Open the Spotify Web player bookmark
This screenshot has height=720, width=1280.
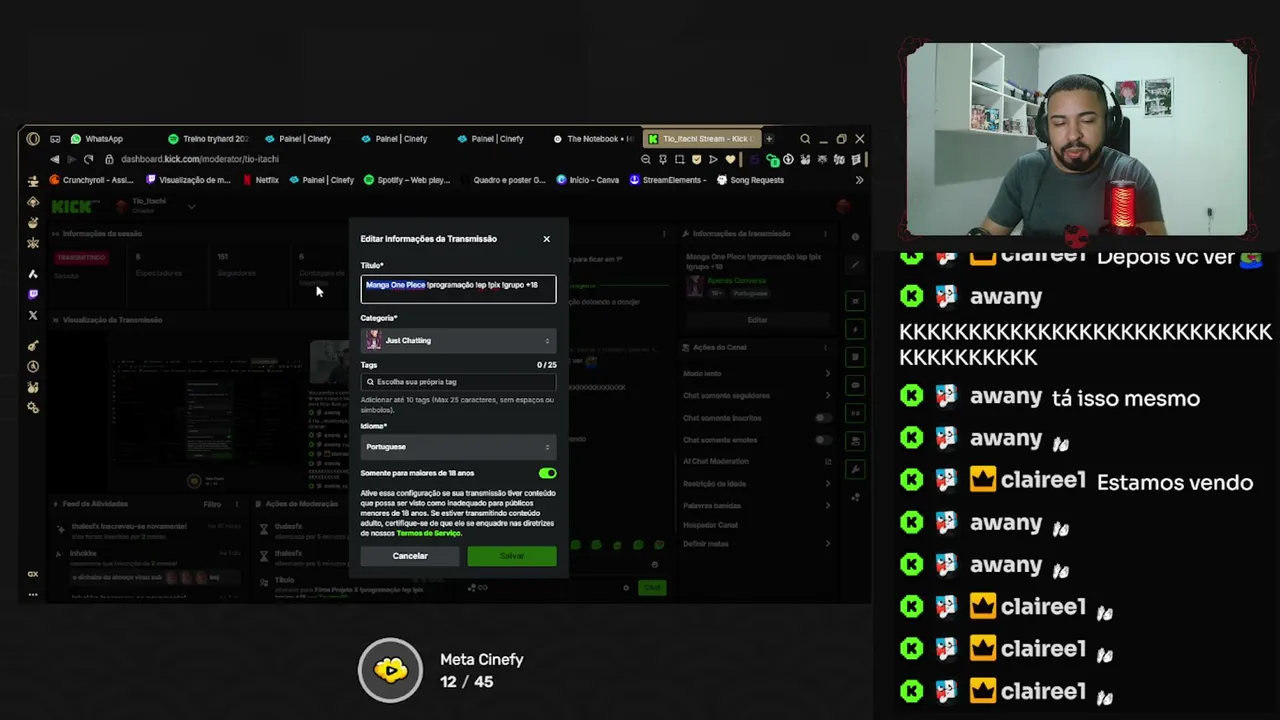(x=407, y=180)
